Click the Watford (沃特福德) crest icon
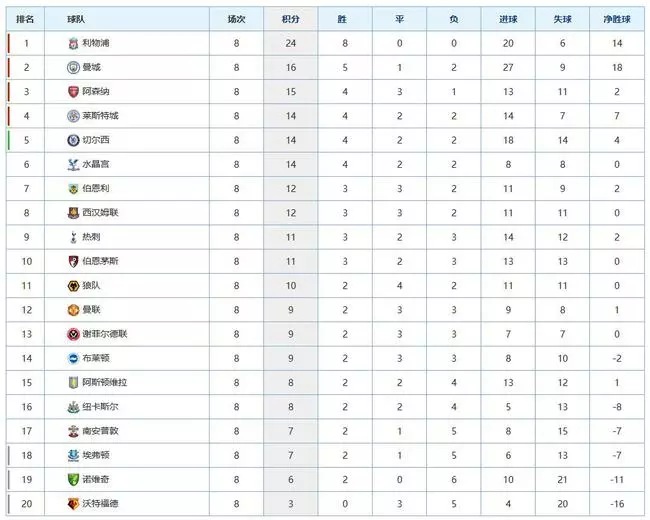The image size is (650, 520). (x=73, y=504)
